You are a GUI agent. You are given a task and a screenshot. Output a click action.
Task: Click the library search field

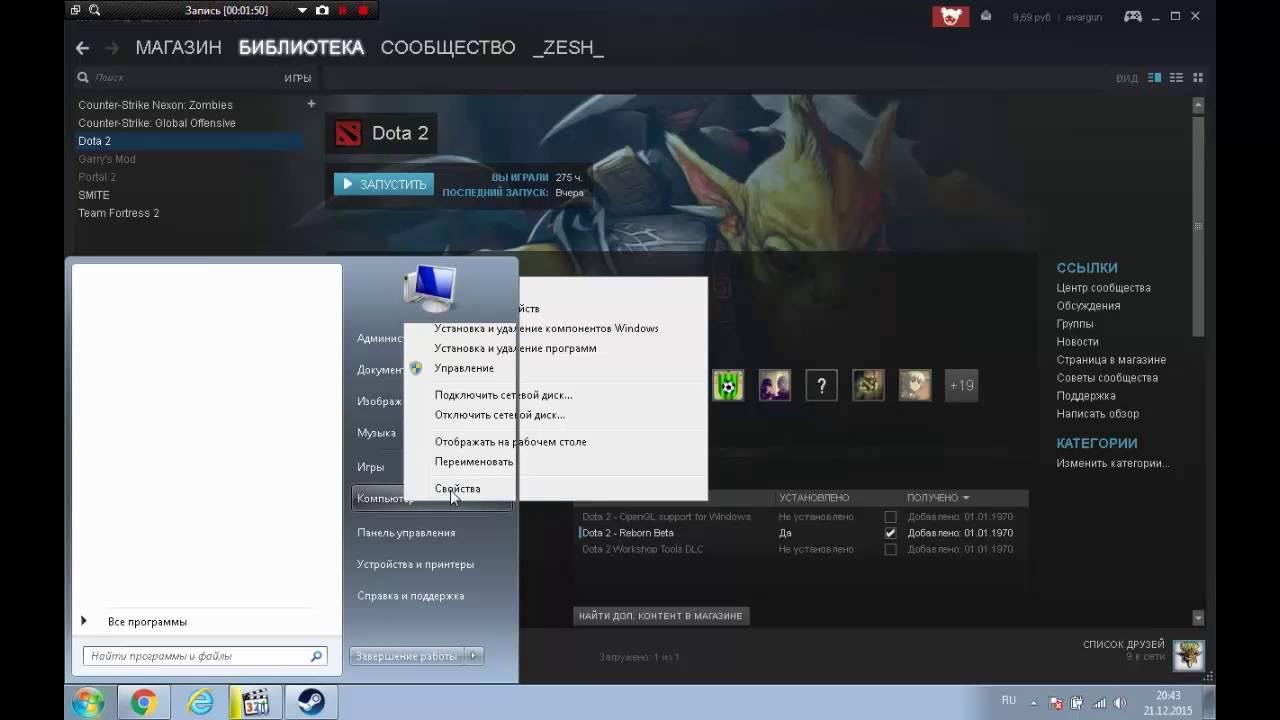175,78
